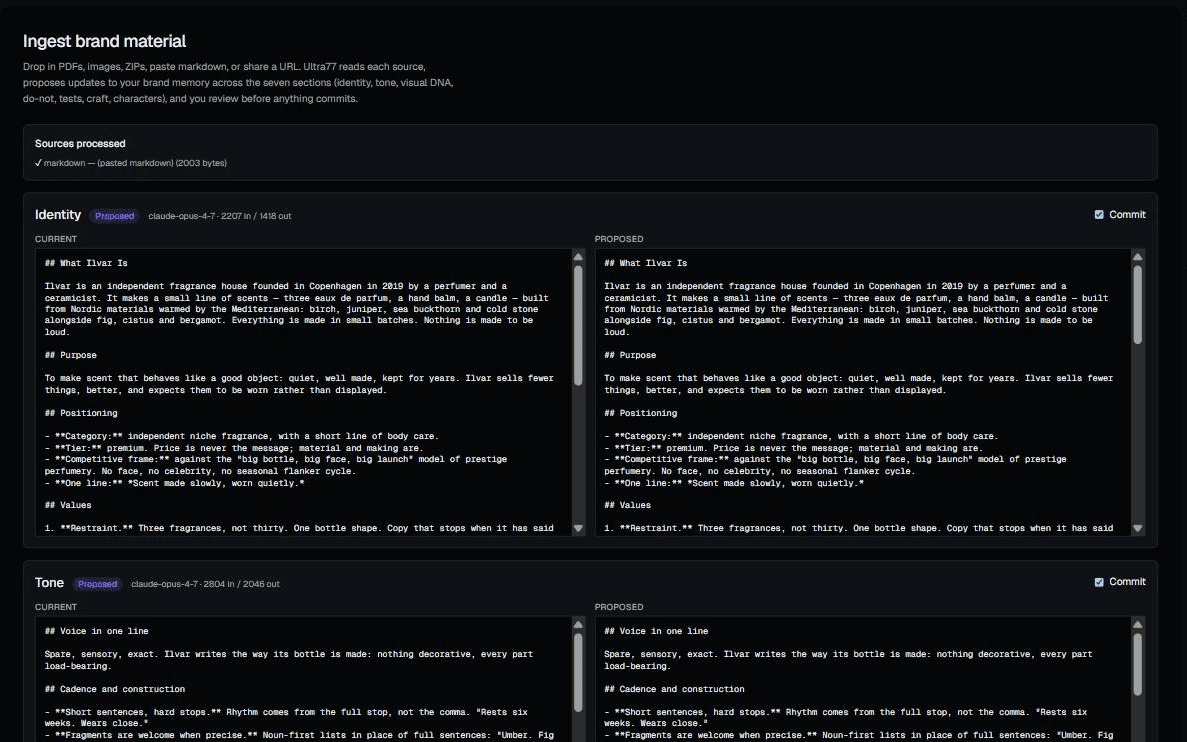
Task: Click the Identity PROPOSED scrollbar thumb
Action: point(1137,305)
